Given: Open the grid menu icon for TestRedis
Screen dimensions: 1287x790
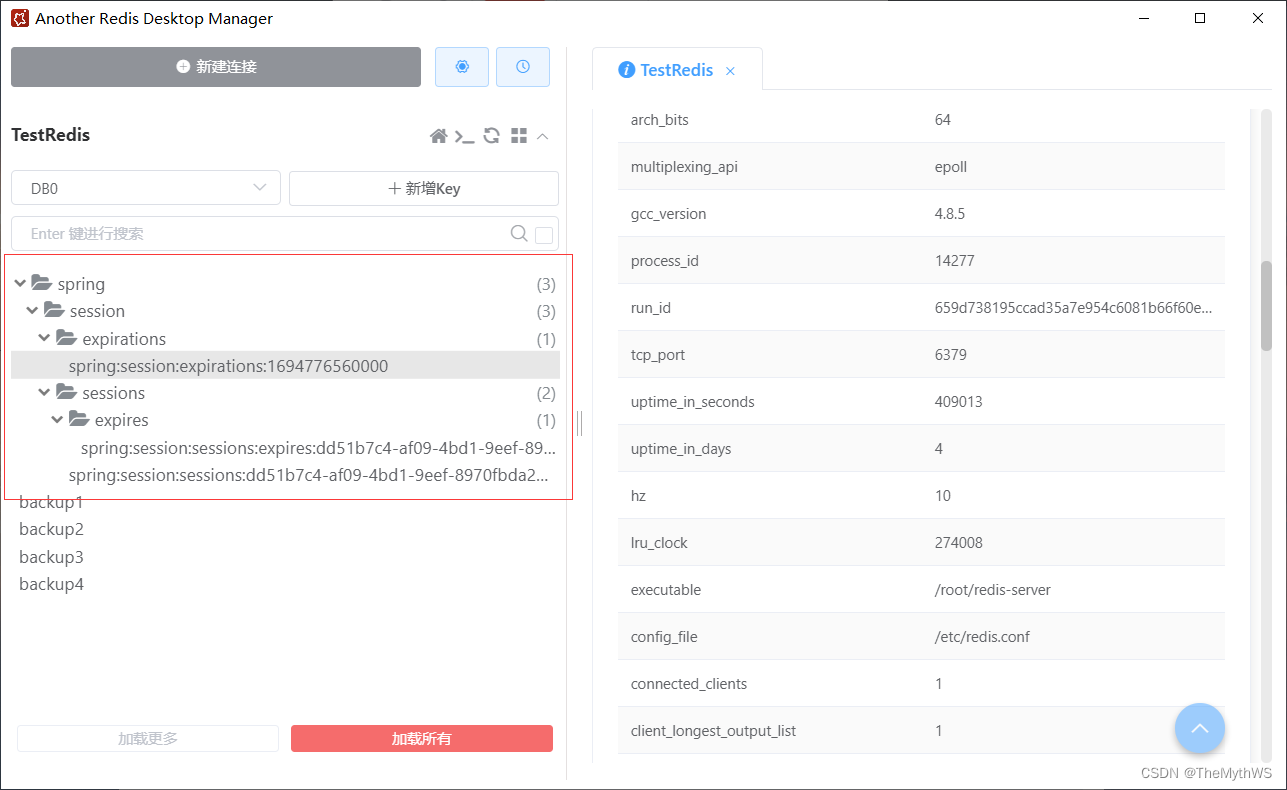Looking at the screenshot, I should [518, 136].
